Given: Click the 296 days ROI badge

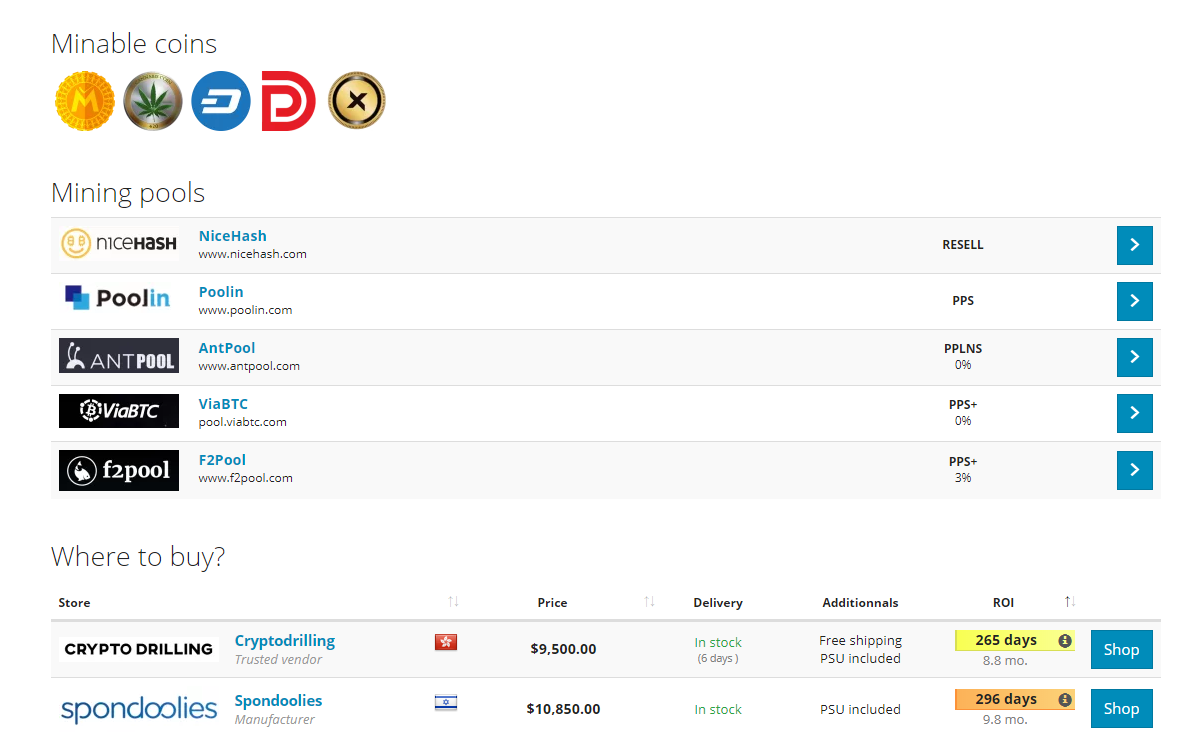Looking at the screenshot, I should point(1014,699).
